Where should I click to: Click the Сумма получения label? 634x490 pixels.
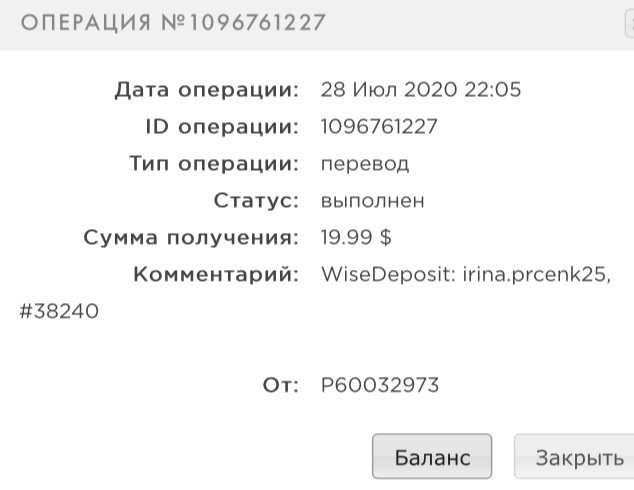(192, 238)
